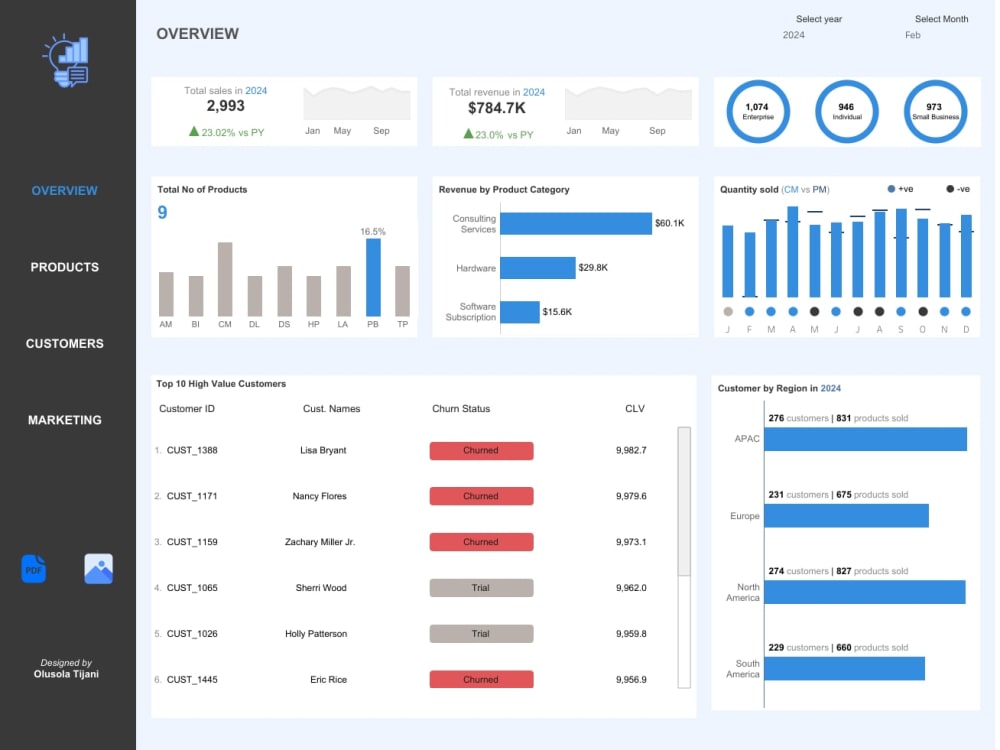Image resolution: width=1000 pixels, height=750 pixels.
Task: Click CLV value 9,982.7
Action: (x=631, y=450)
